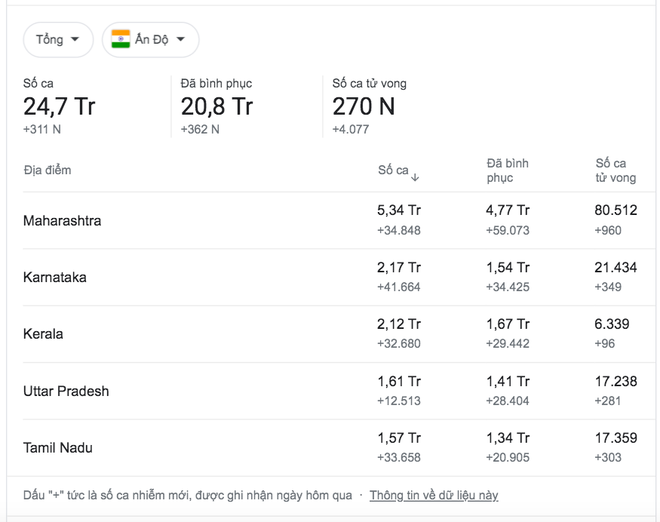Click Uttar Pradesh cases value 1,61 Tr

[399, 381]
